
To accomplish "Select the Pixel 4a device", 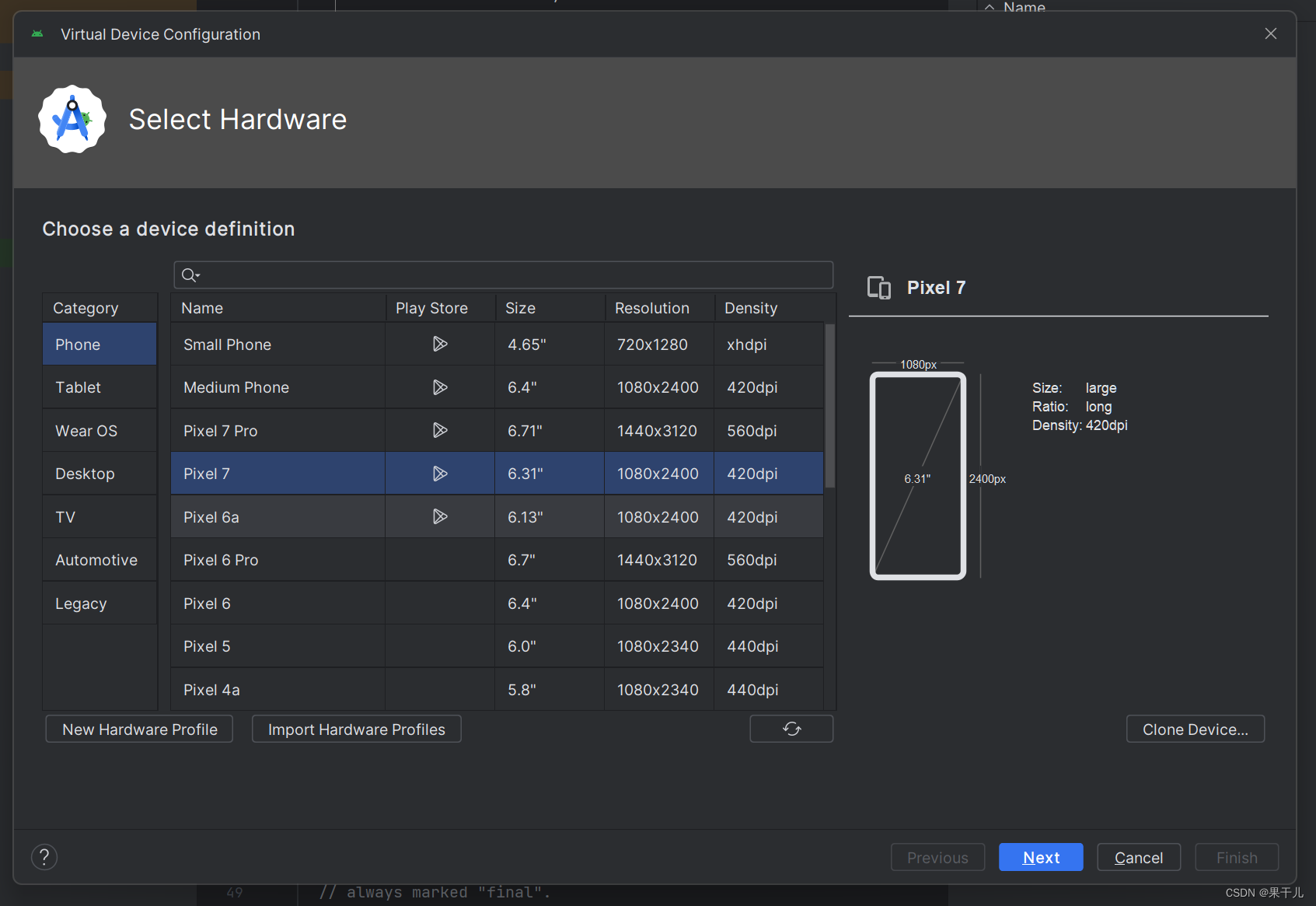I will pyautogui.click(x=211, y=690).
